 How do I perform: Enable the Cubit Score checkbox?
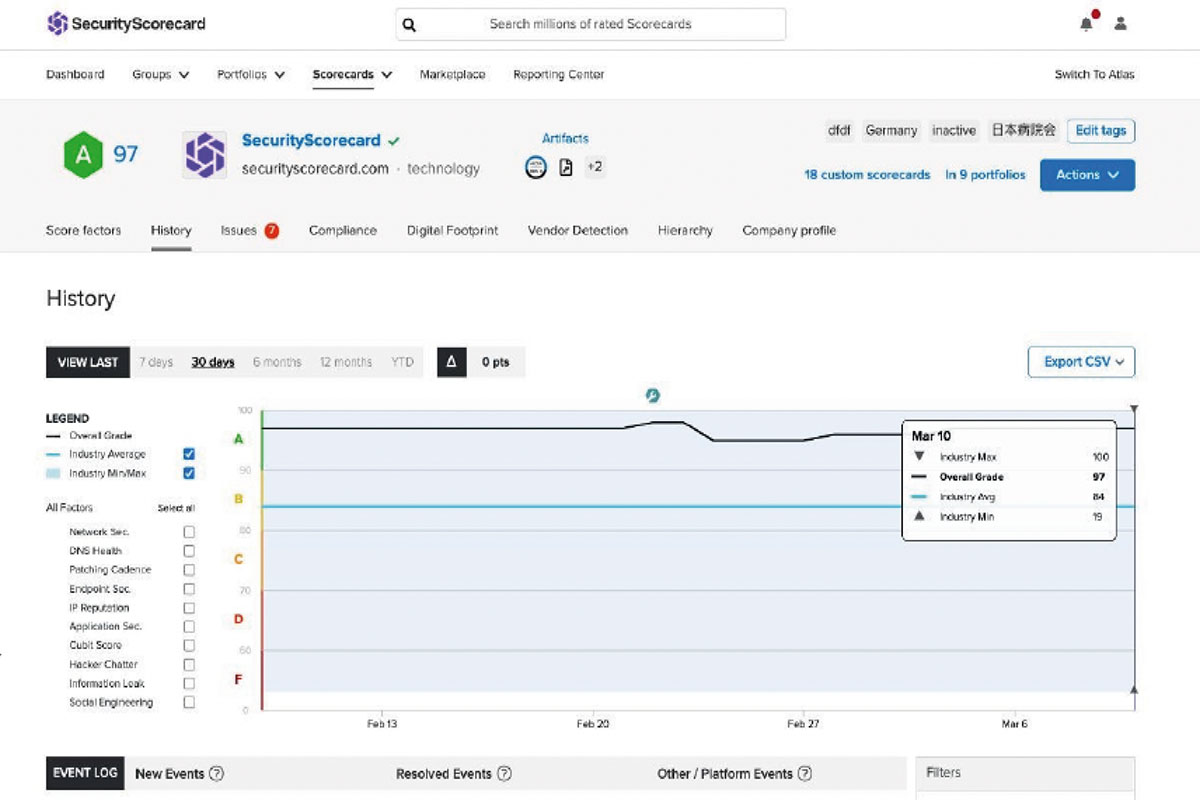pyautogui.click(x=189, y=645)
